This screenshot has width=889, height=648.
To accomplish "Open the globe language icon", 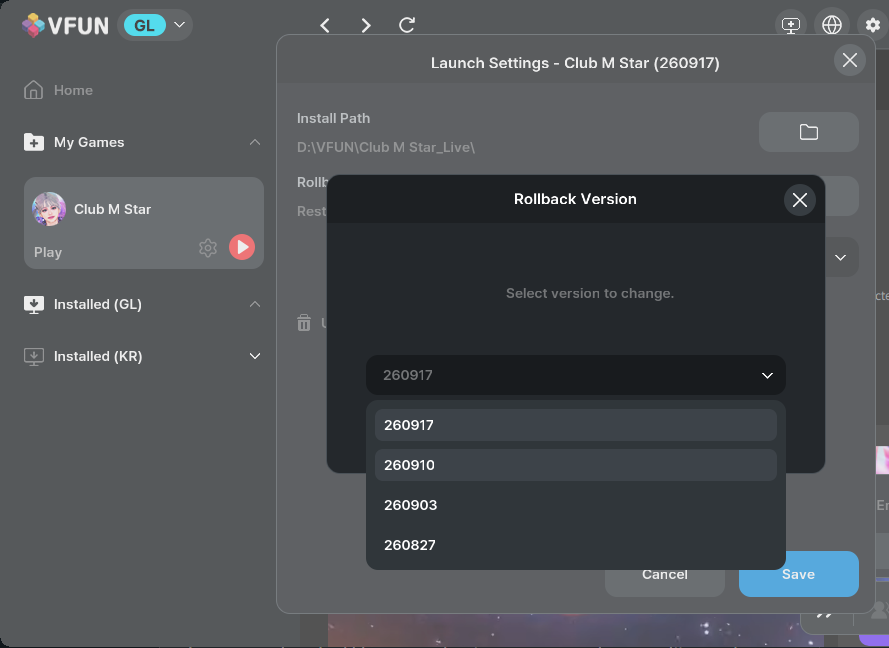I will (x=832, y=25).
